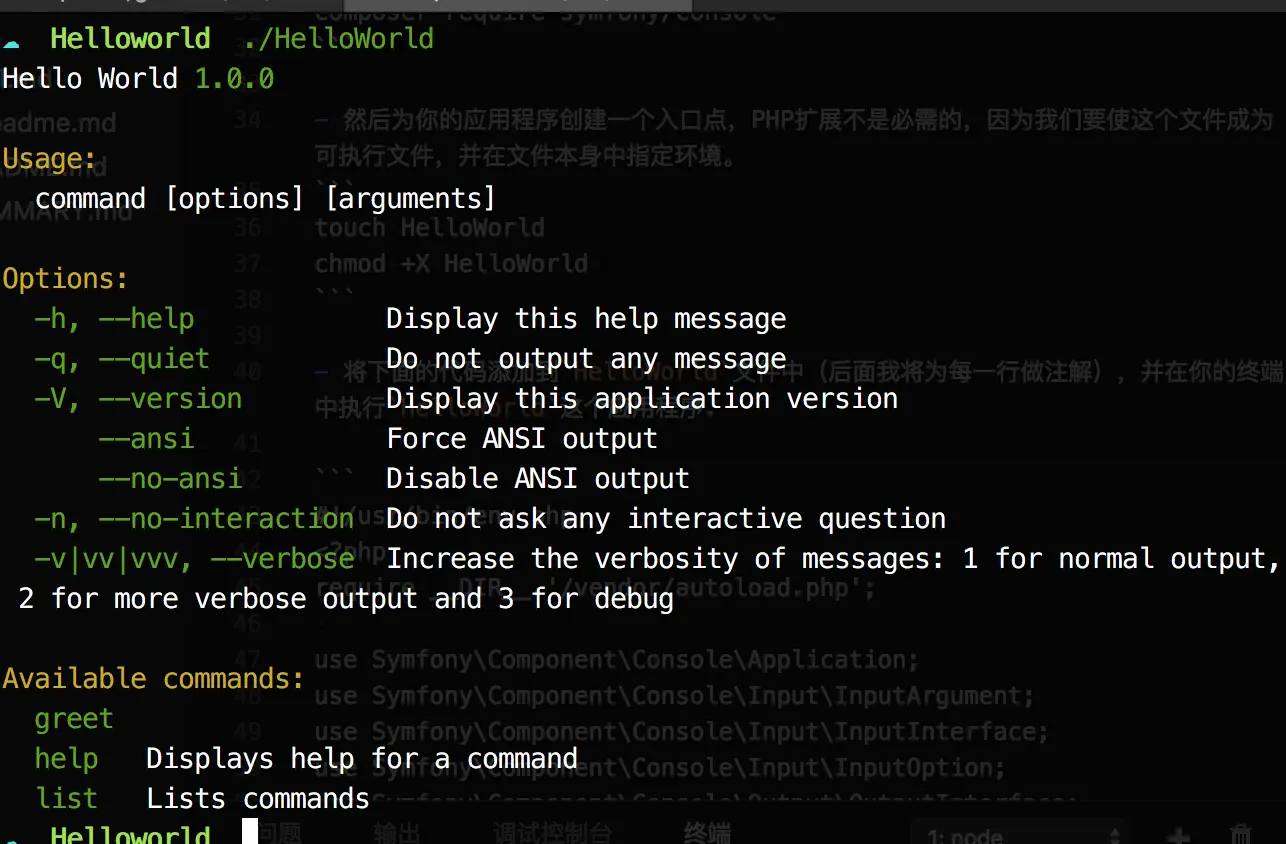The width and height of the screenshot is (1286, 844).
Task: Click the 'Hello World' application name line
Action: [x=90, y=79]
